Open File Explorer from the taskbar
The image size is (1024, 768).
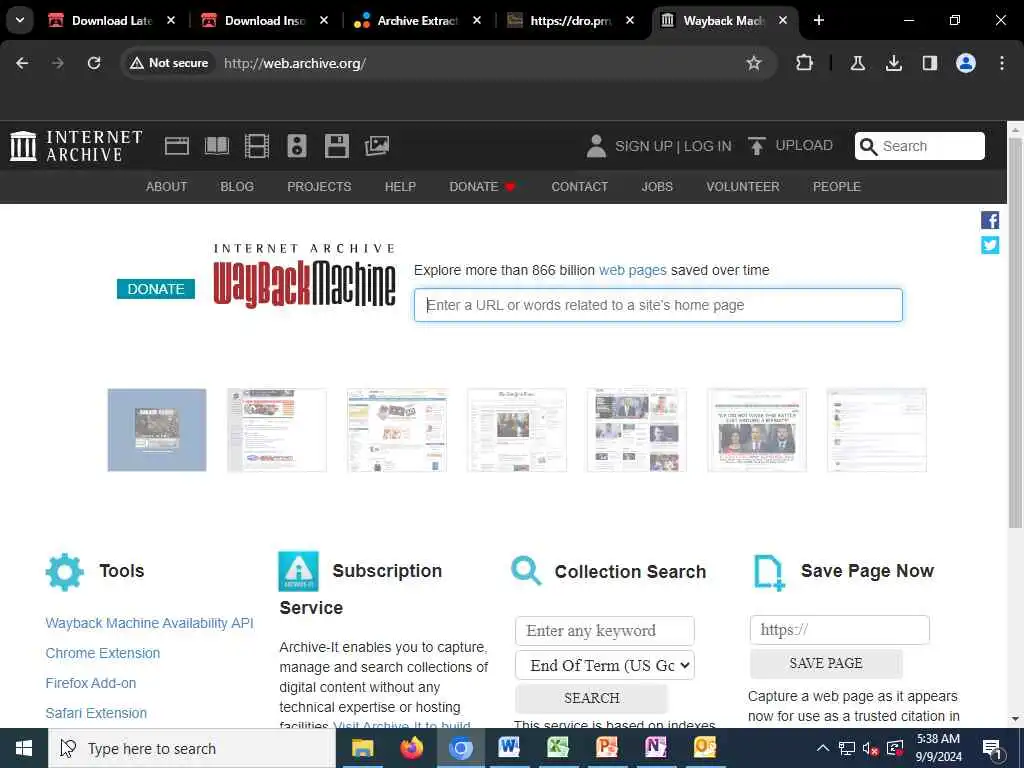pos(362,748)
